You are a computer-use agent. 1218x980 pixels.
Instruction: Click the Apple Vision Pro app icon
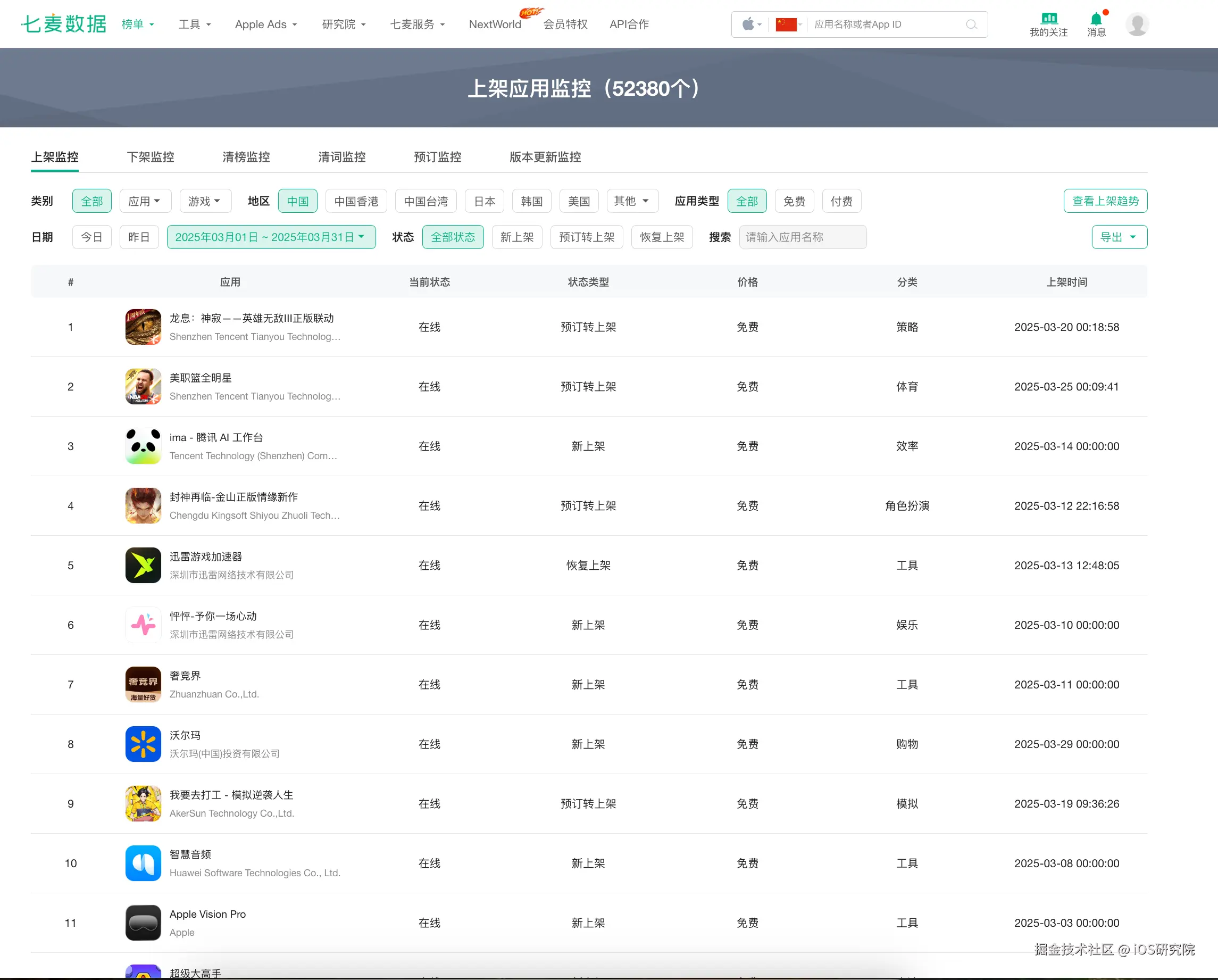tap(143, 923)
